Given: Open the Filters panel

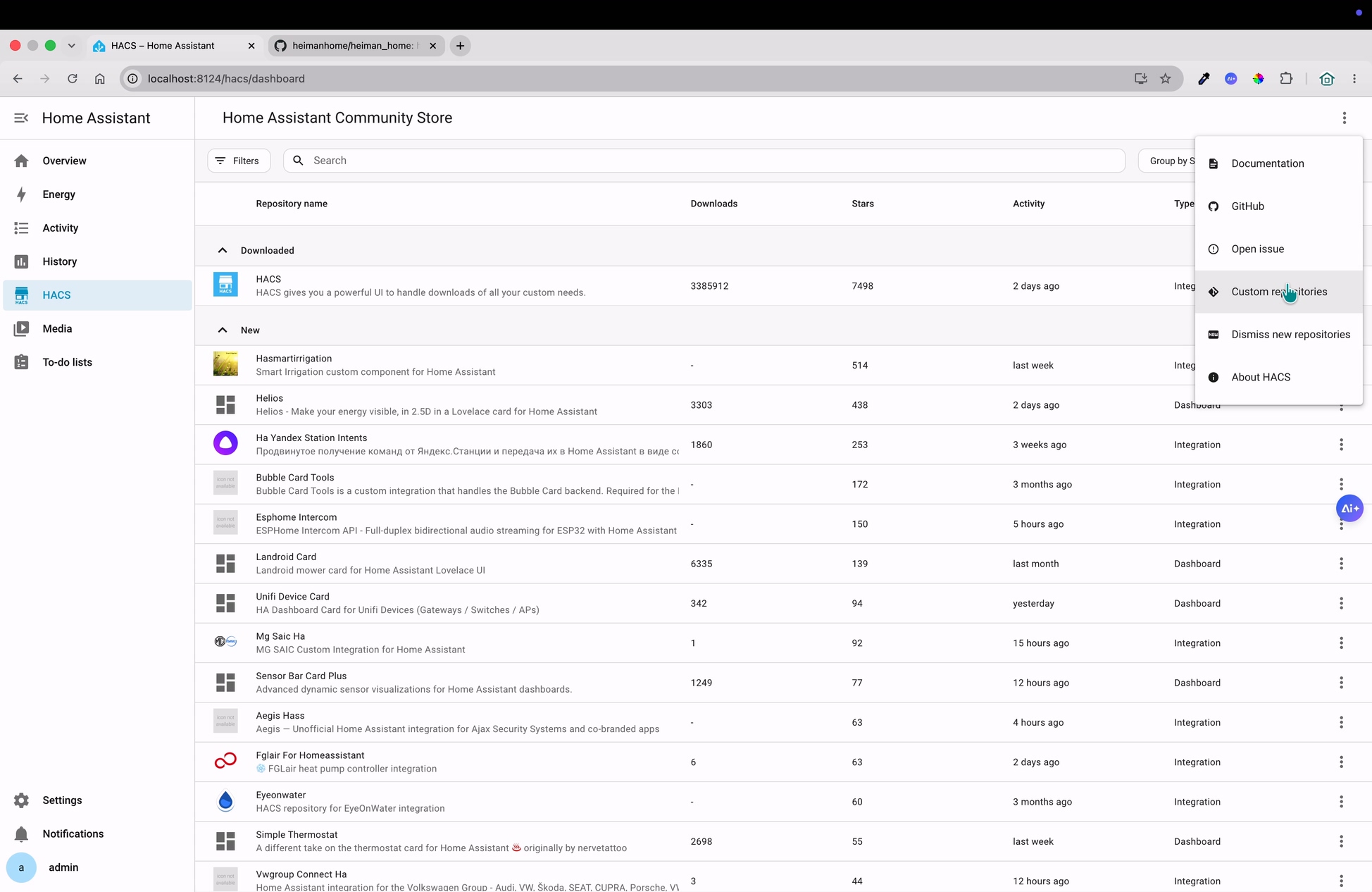Looking at the screenshot, I should point(239,161).
